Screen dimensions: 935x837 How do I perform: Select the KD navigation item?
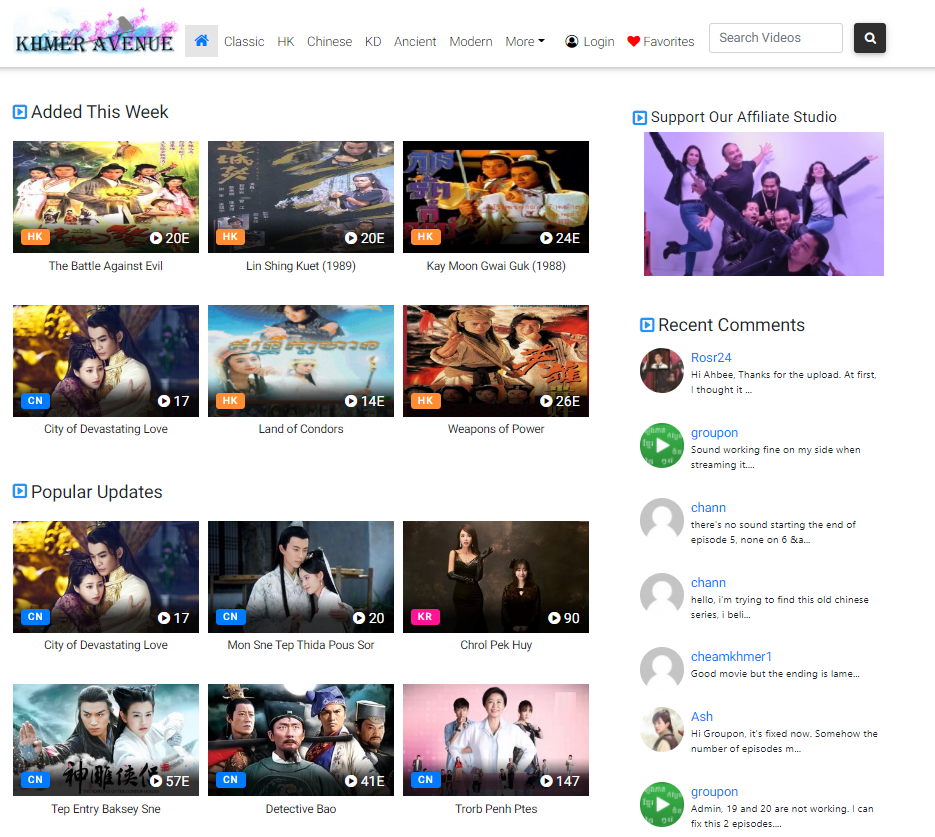pyautogui.click(x=373, y=41)
